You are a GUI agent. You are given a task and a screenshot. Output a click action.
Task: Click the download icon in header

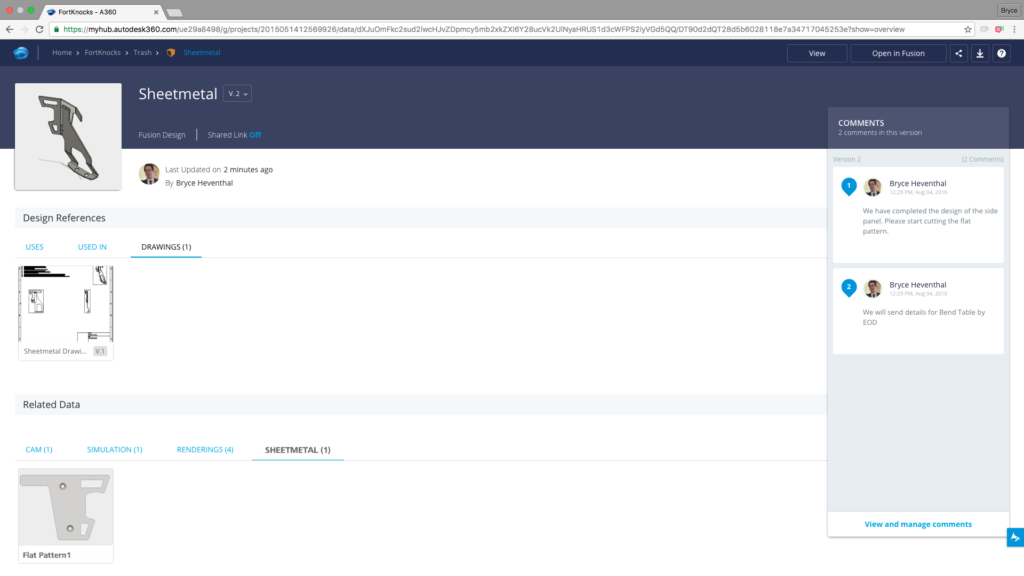point(980,54)
